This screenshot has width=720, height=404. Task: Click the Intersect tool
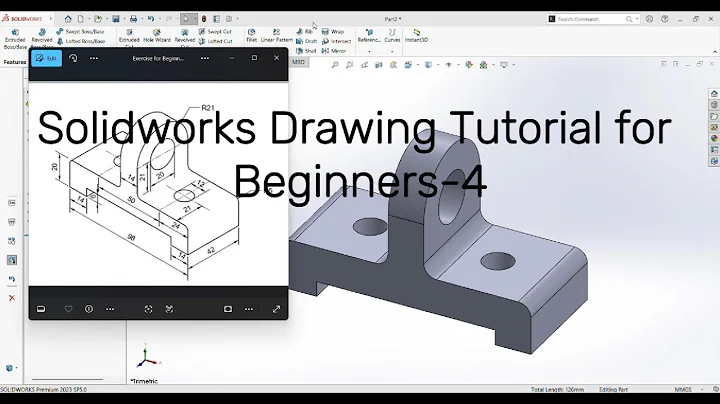337,41
